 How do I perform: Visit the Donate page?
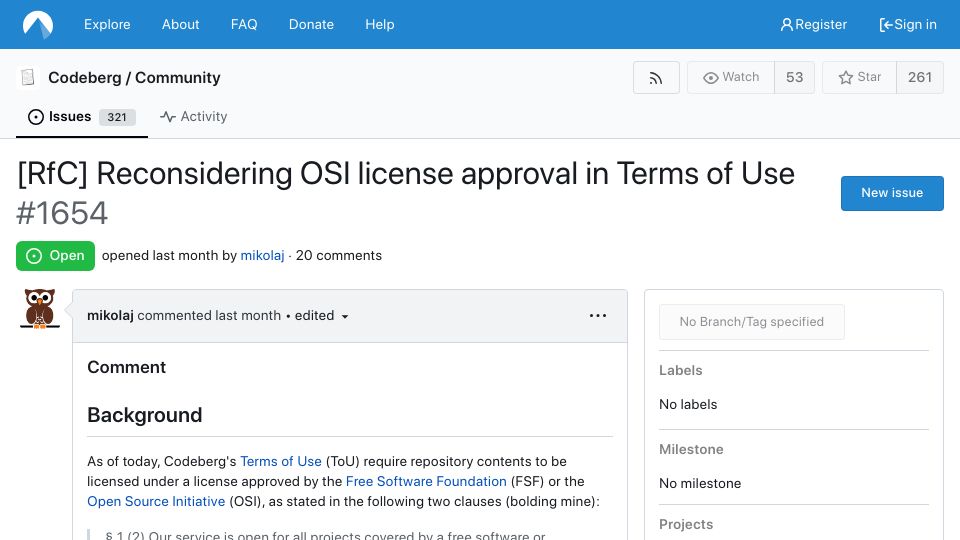point(311,24)
